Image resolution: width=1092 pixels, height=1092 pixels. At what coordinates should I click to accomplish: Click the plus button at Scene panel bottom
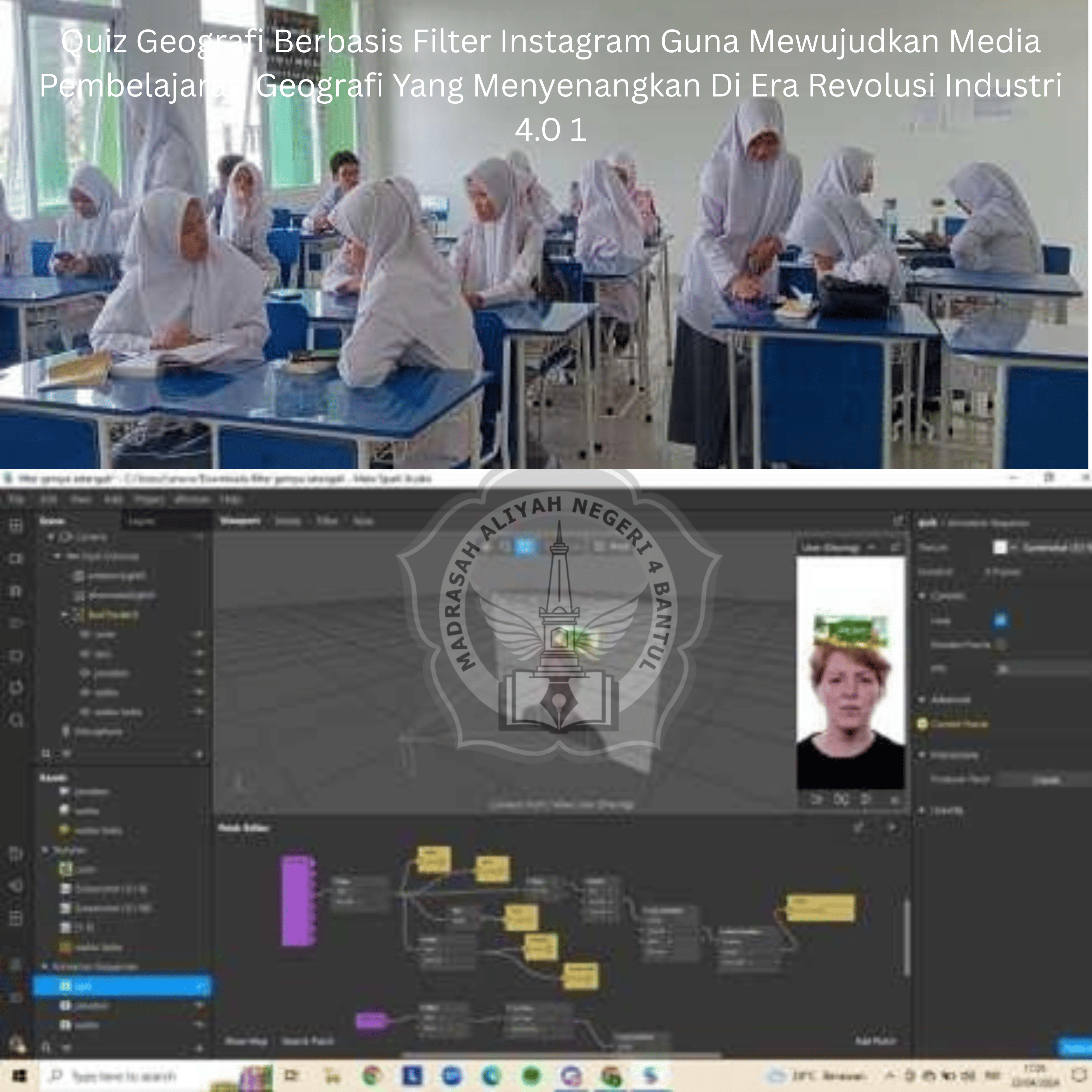(199, 755)
